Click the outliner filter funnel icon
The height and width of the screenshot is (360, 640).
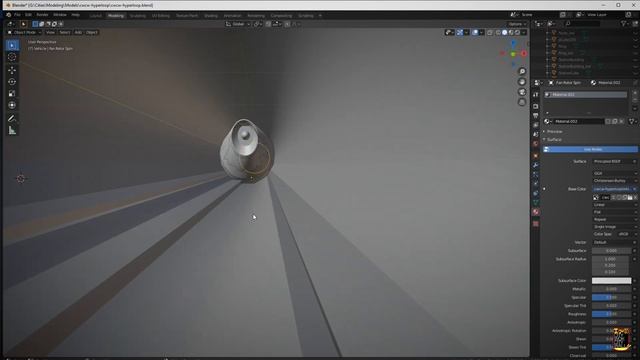(624, 24)
